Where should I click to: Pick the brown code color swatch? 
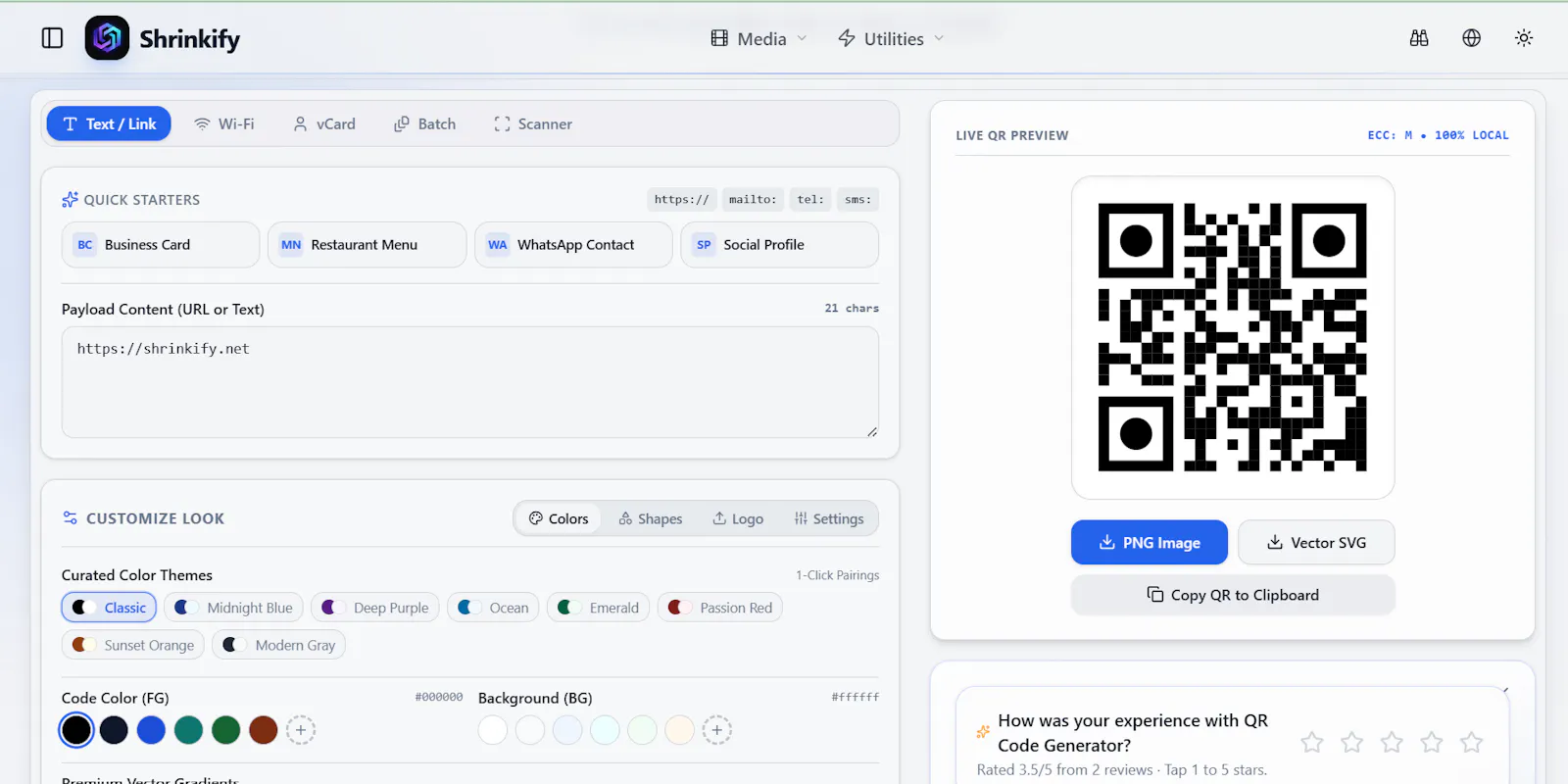click(x=263, y=730)
